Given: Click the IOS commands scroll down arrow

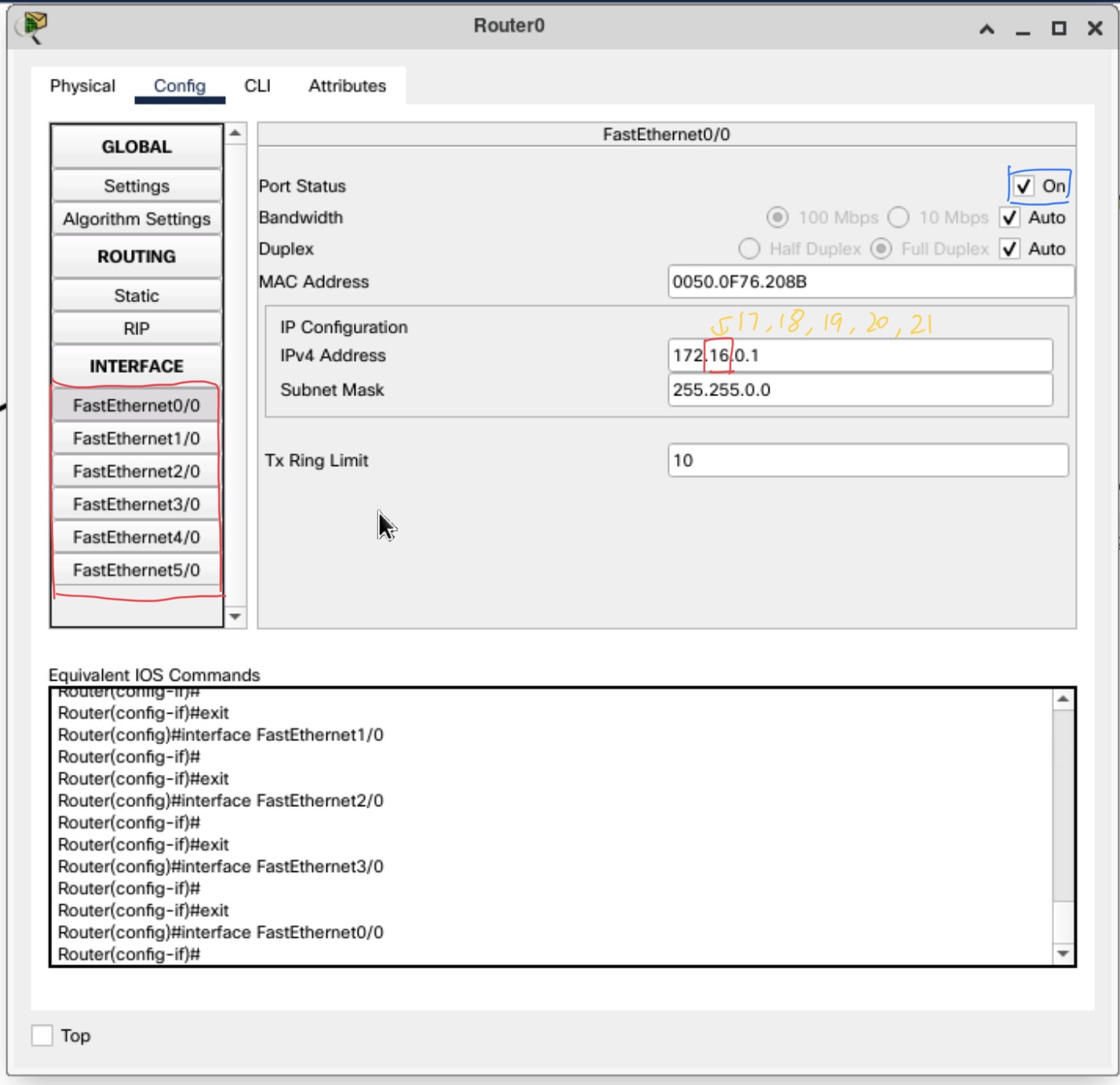Looking at the screenshot, I should click(x=1063, y=954).
